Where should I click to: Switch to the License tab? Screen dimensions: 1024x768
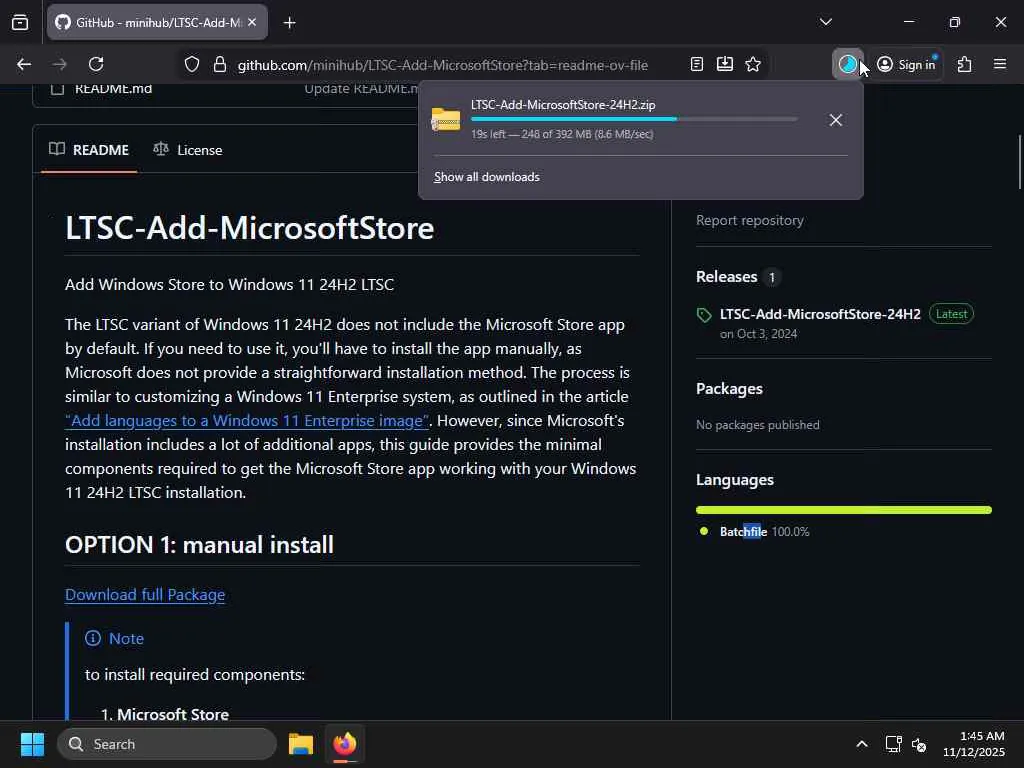coord(187,150)
